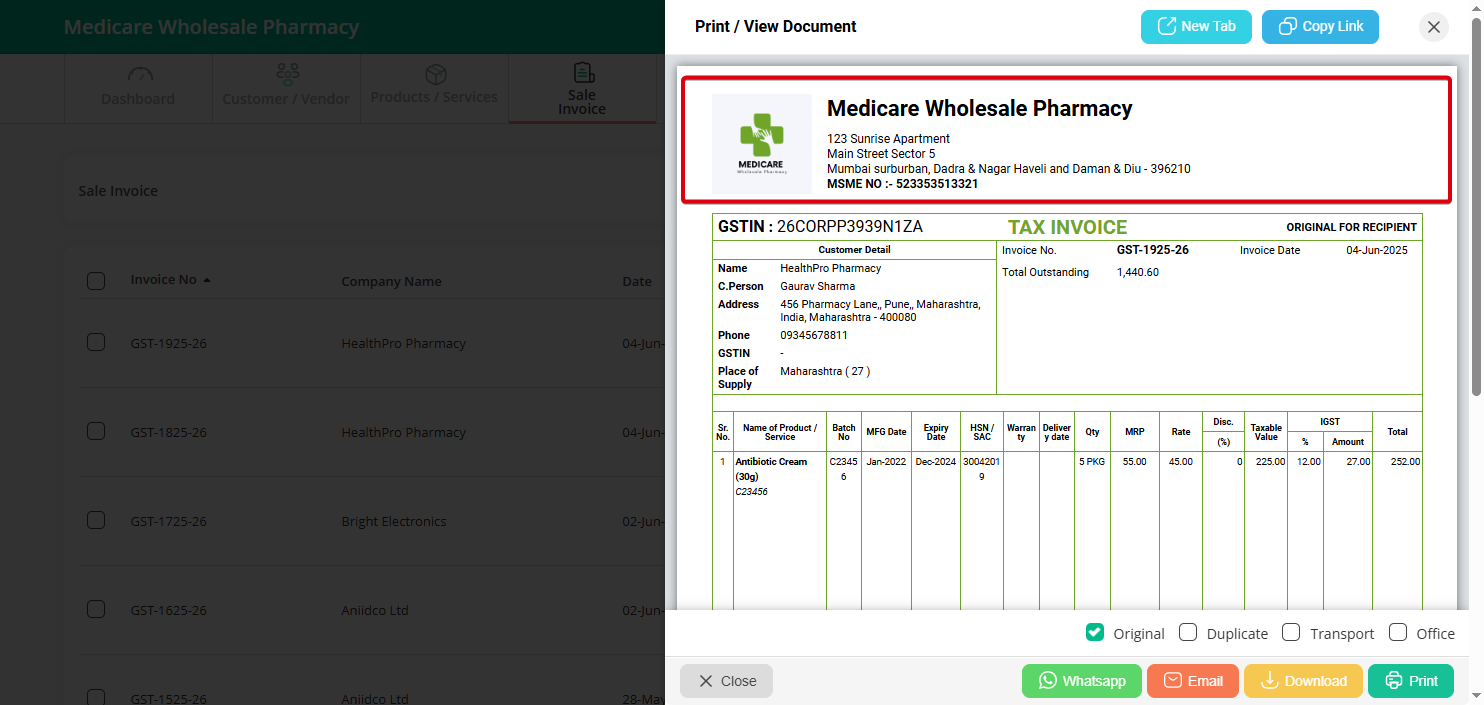Select the Sale Invoice tab

click(x=582, y=88)
